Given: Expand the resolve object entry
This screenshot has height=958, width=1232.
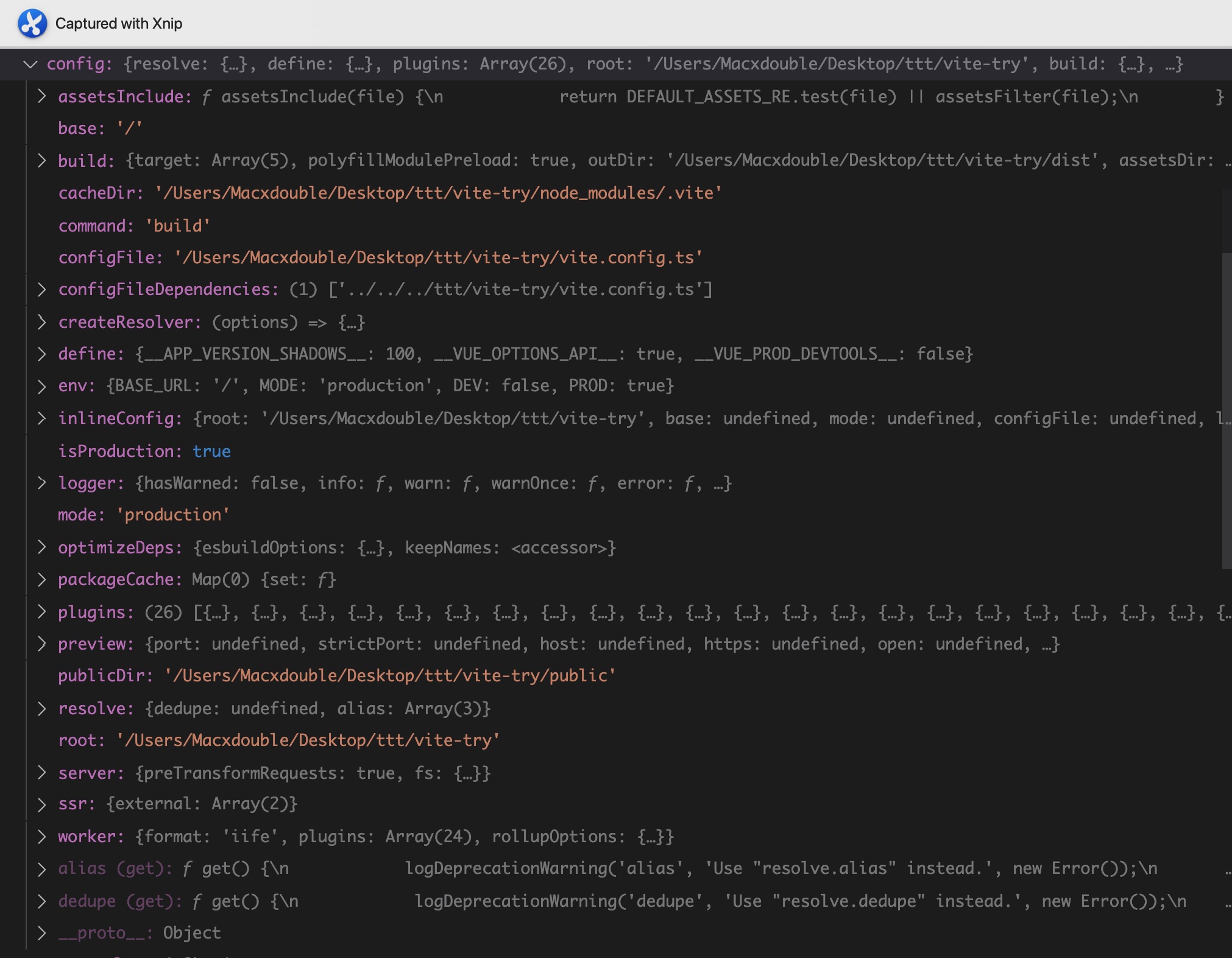Looking at the screenshot, I should (41, 708).
